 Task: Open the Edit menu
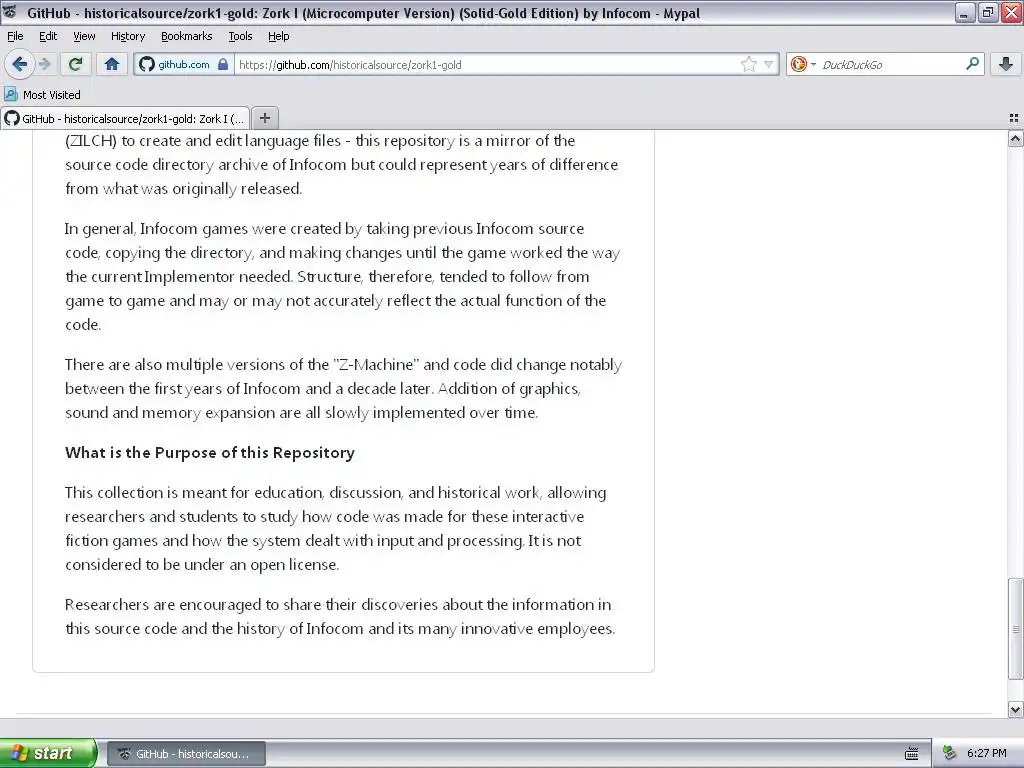point(48,36)
